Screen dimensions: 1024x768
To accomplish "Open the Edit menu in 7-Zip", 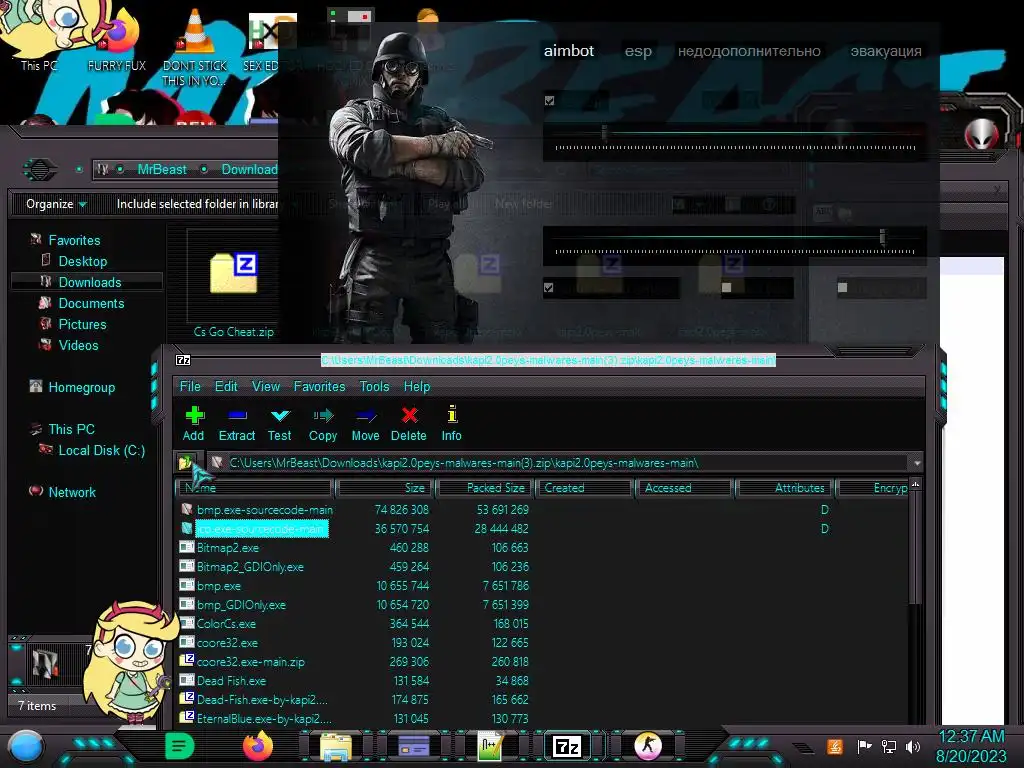I will 226,387.
